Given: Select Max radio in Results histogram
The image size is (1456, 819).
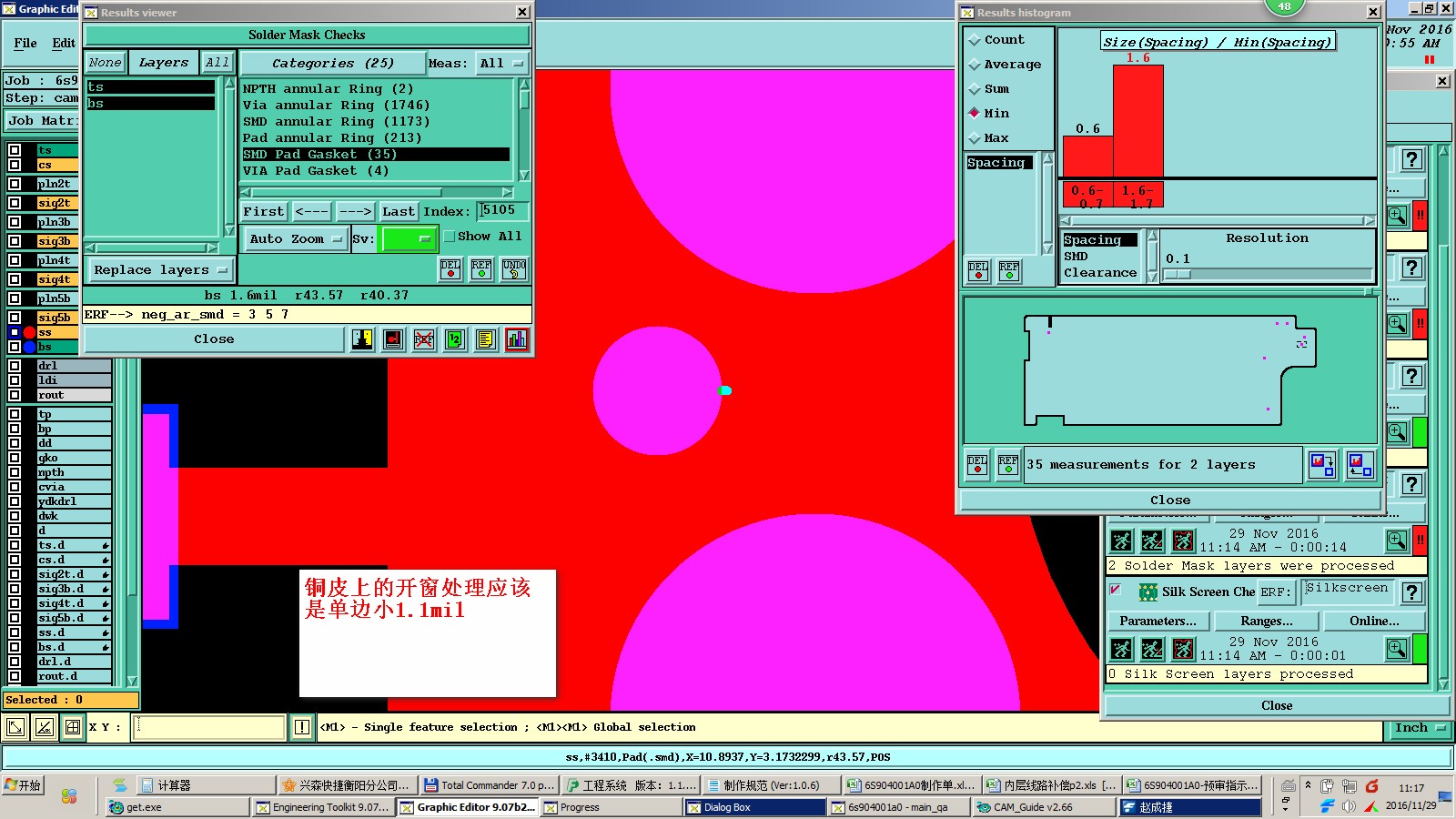Looking at the screenshot, I should (x=975, y=138).
